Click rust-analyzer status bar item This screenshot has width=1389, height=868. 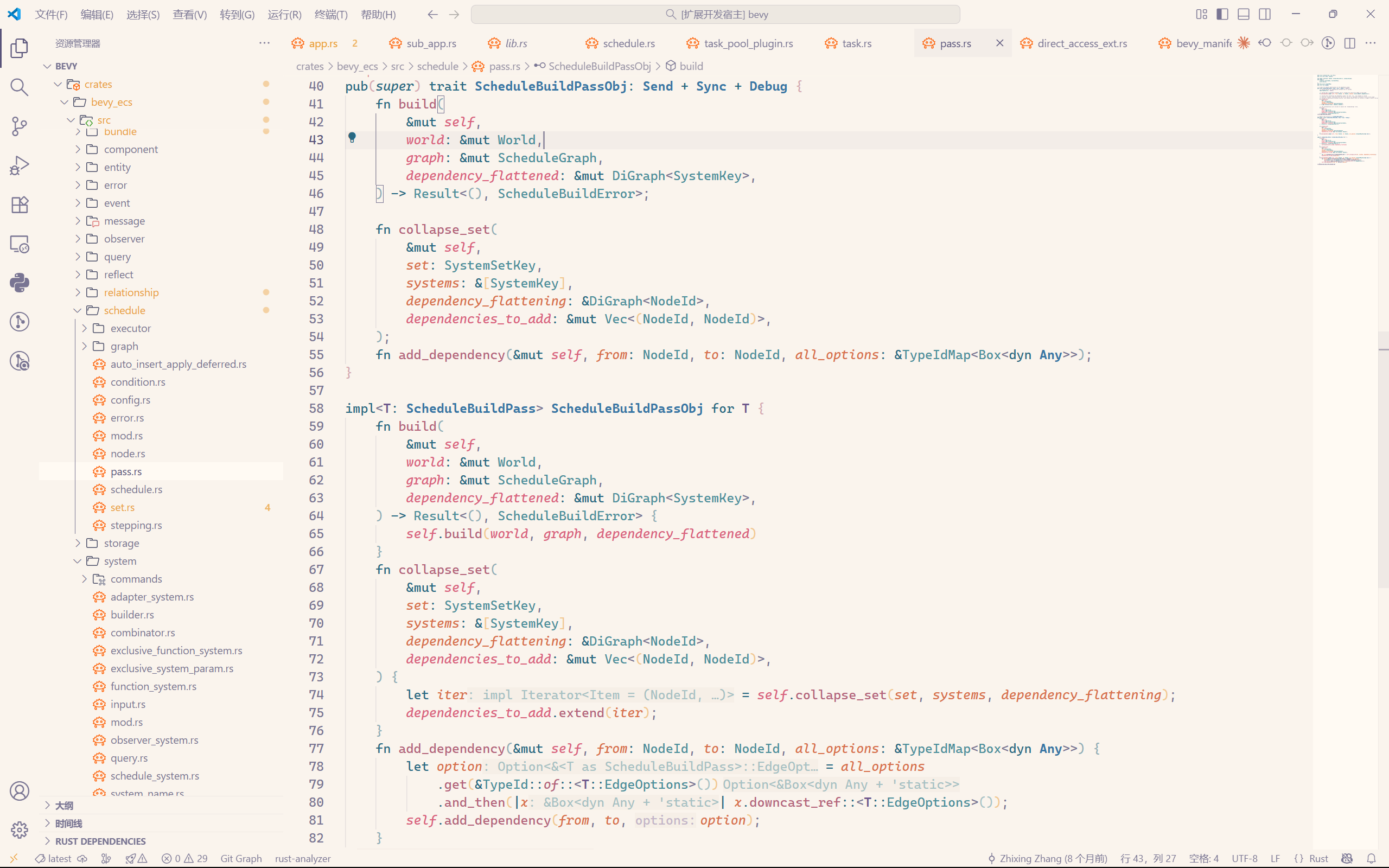click(302, 858)
